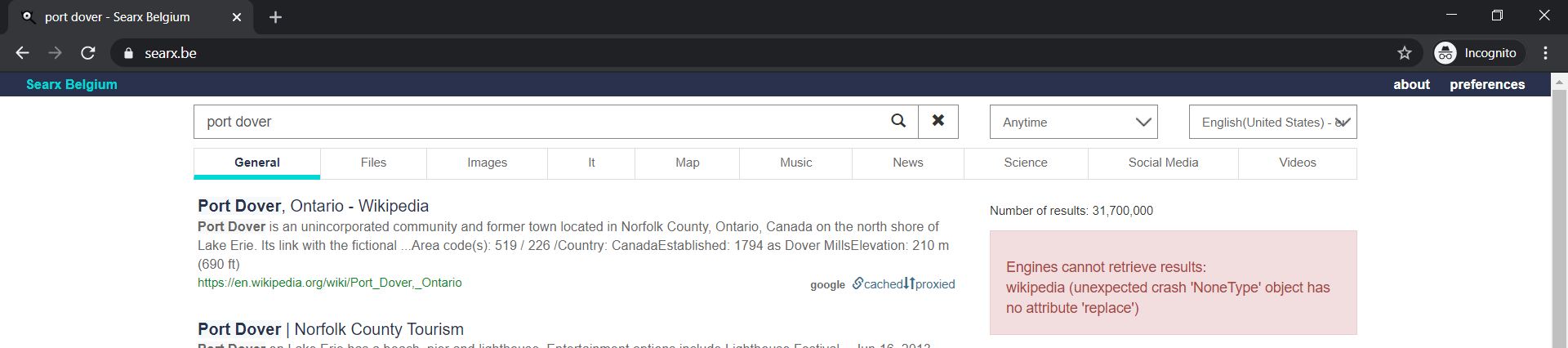Image resolution: width=1568 pixels, height=348 pixels.
Task: Click the Number of results: 31,700,000 text
Action: click(1071, 211)
